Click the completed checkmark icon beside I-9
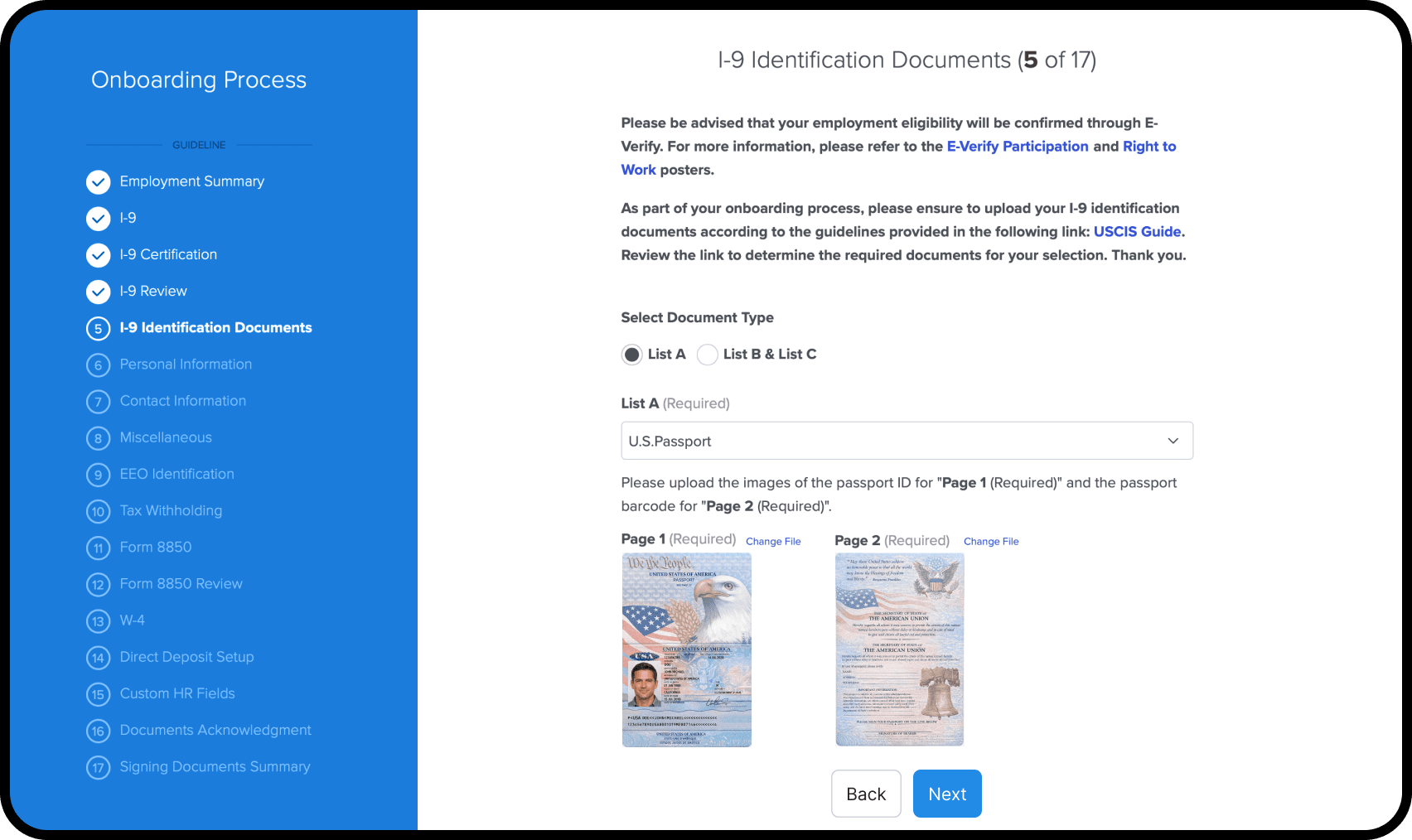This screenshot has height=840, width=1412. 98,219
